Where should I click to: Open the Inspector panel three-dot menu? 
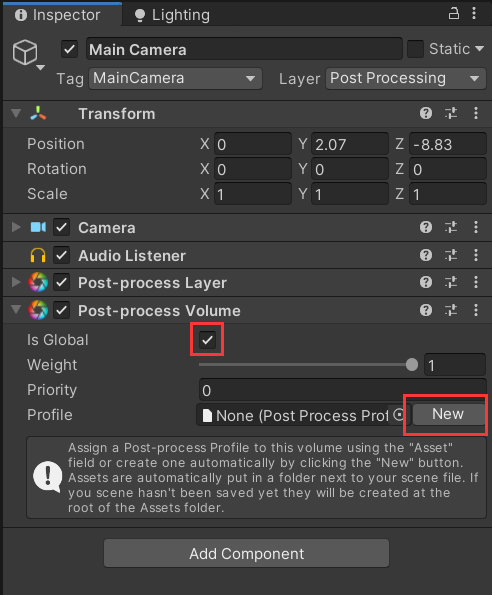point(474,14)
